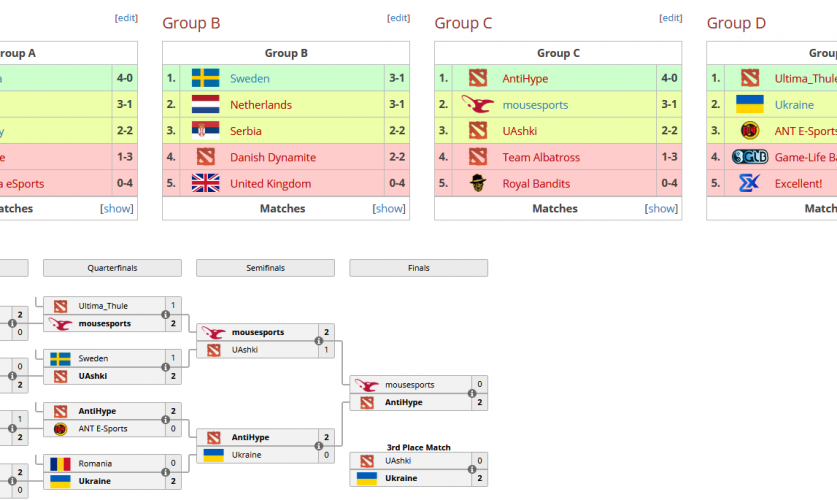Show the Group A matches
837x500 pixels.
pyautogui.click(x=117, y=209)
